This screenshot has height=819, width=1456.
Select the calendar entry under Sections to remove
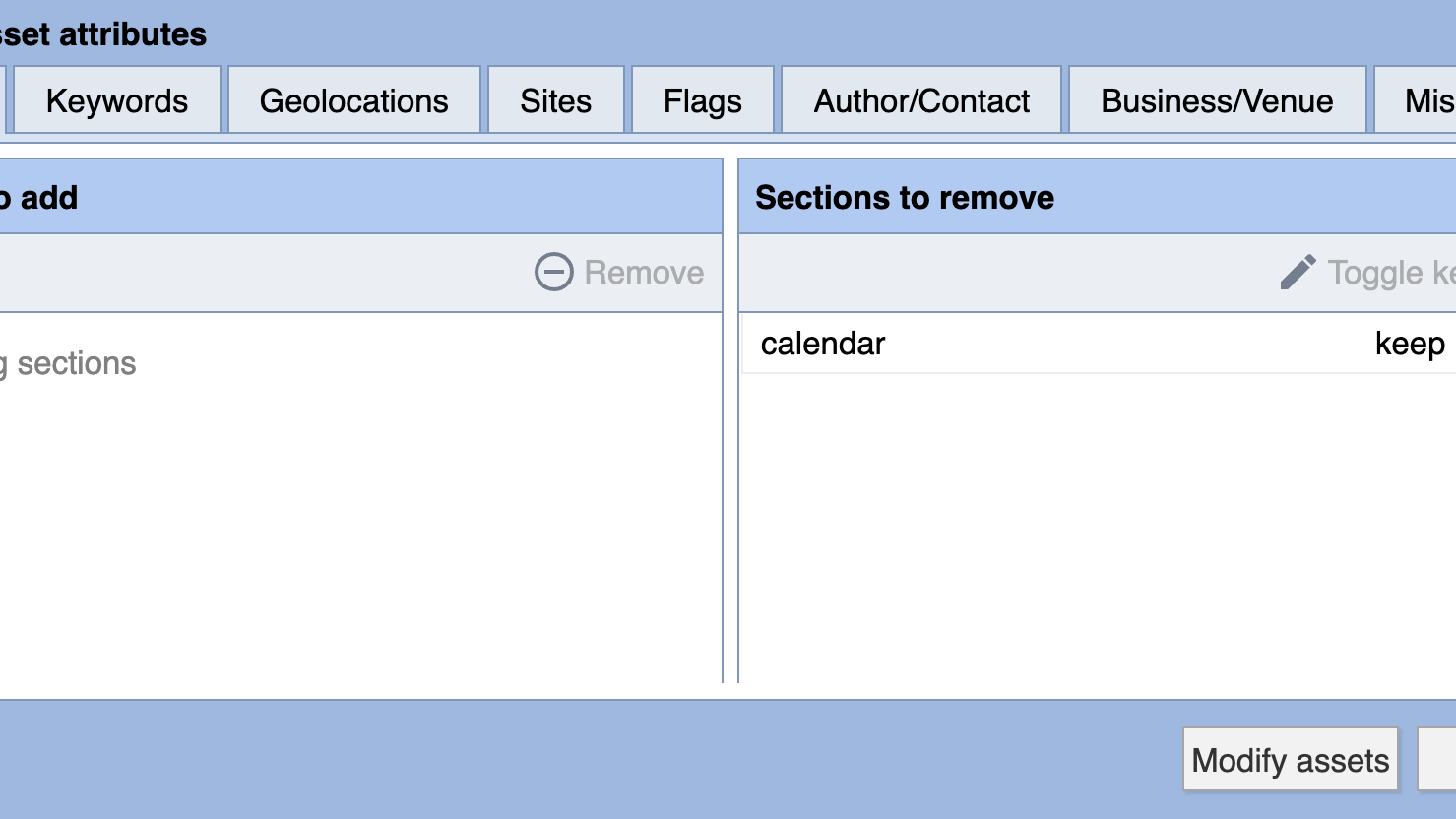[x=824, y=344]
